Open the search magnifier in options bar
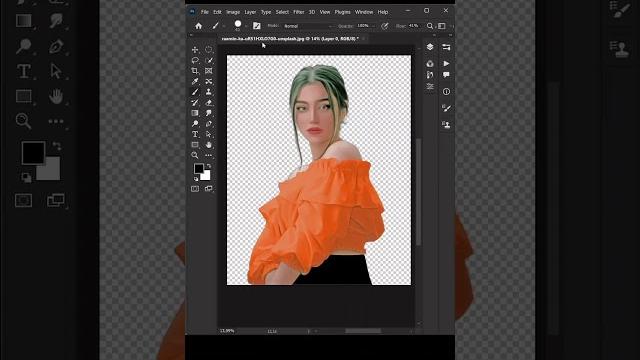 (x=430, y=26)
